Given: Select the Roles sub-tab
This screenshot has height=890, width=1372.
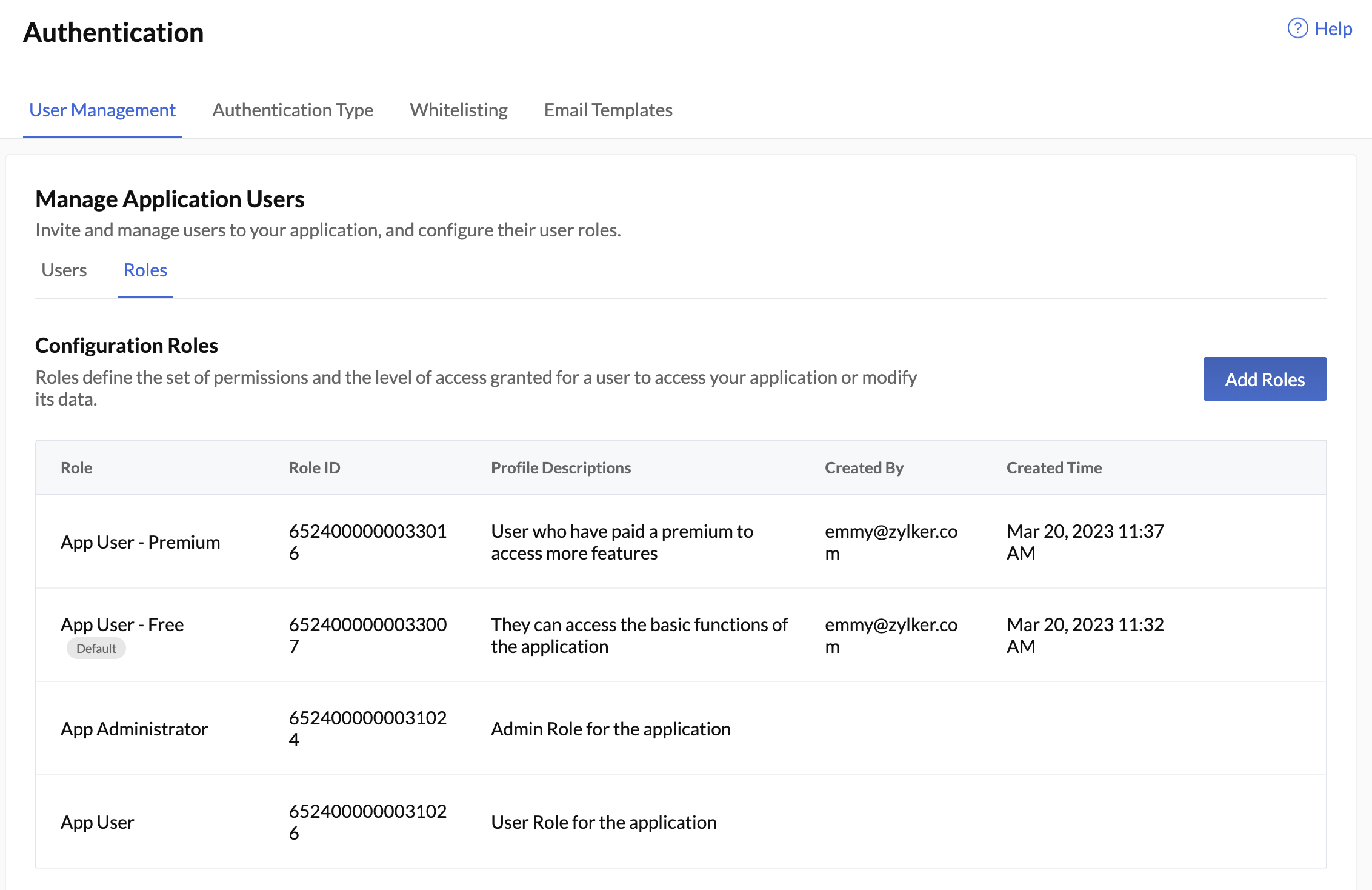Looking at the screenshot, I should [x=145, y=270].
